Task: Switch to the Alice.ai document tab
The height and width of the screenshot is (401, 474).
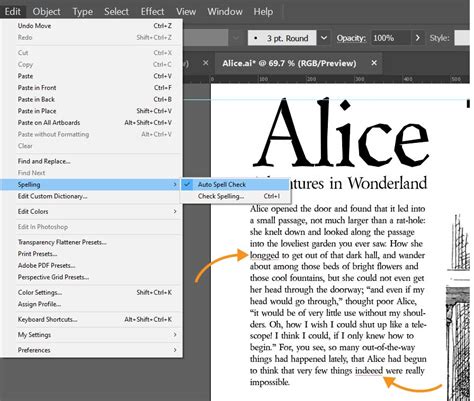Action: pos(289,63)
